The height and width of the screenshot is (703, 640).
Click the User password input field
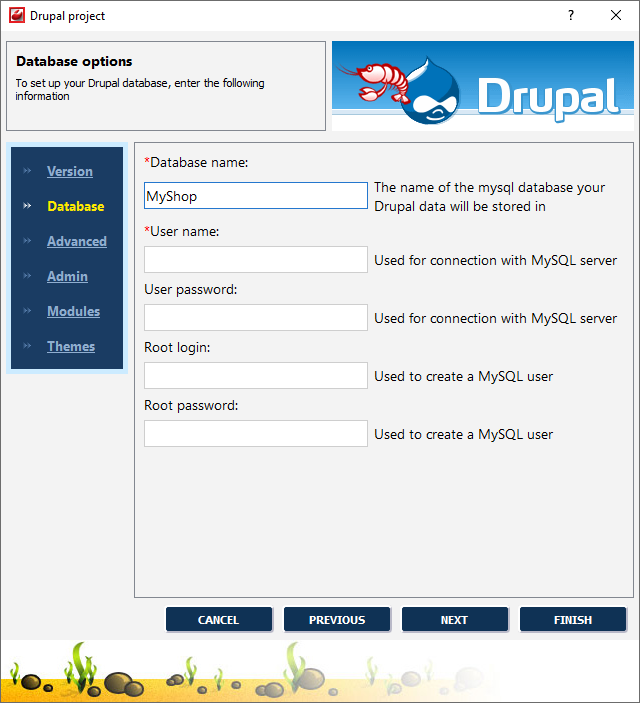tap(256, 317)
